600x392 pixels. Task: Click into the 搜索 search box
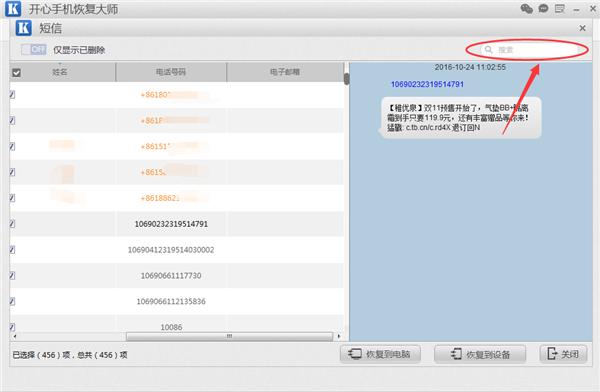[529, 49]
